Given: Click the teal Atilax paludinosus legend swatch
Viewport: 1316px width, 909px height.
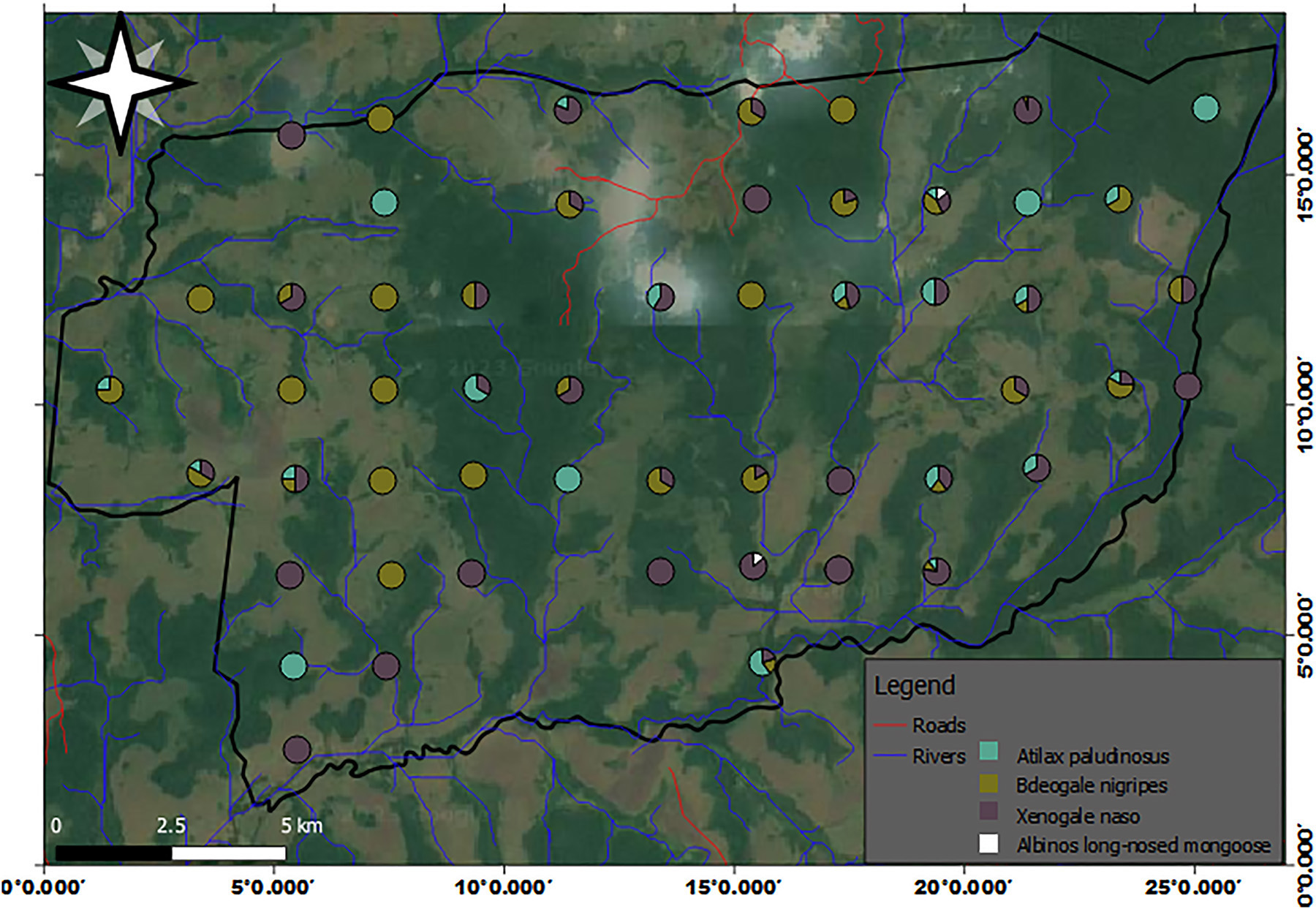Looking at the screenshot, I should coord(988,751).
